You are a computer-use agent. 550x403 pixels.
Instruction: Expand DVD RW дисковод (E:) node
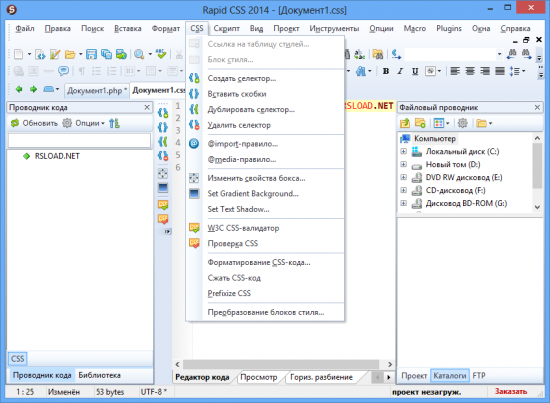click(x=403, y=177)
